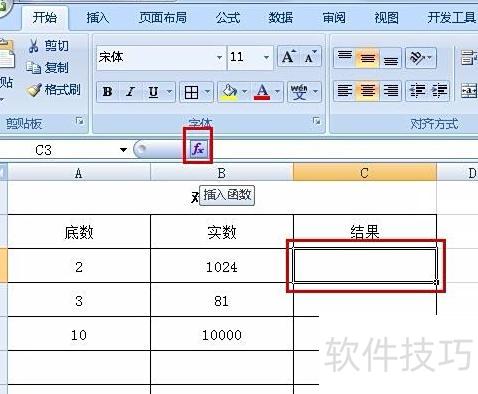Select the 结果 header cell
The height and width of the screenshot is (394, 478).
365,231
